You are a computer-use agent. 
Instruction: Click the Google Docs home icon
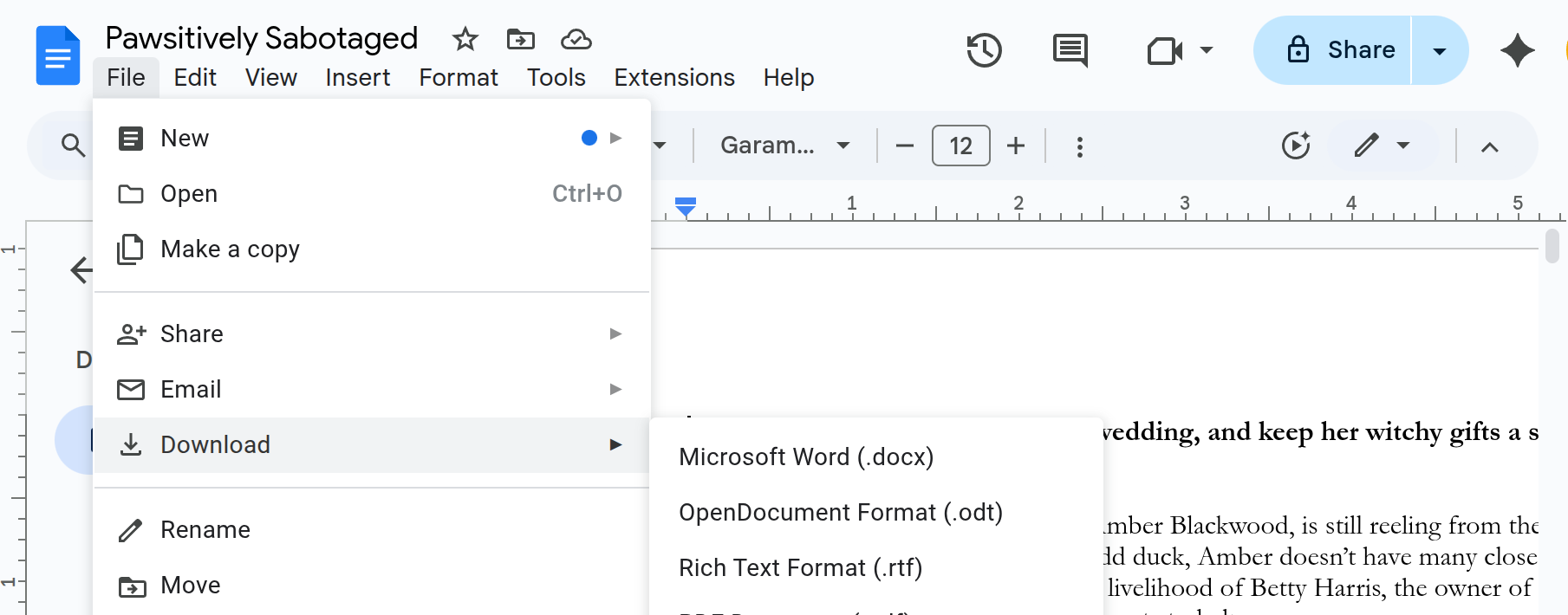[57, 55]
